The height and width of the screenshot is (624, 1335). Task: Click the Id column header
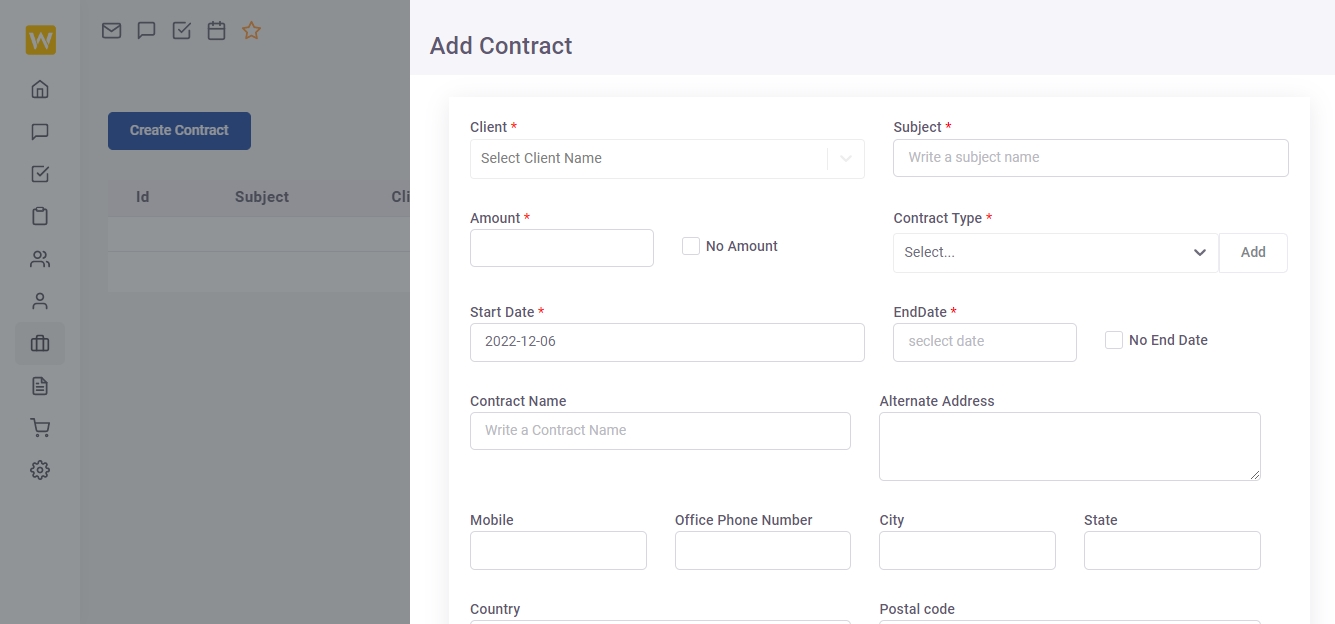tap(143, 197)
